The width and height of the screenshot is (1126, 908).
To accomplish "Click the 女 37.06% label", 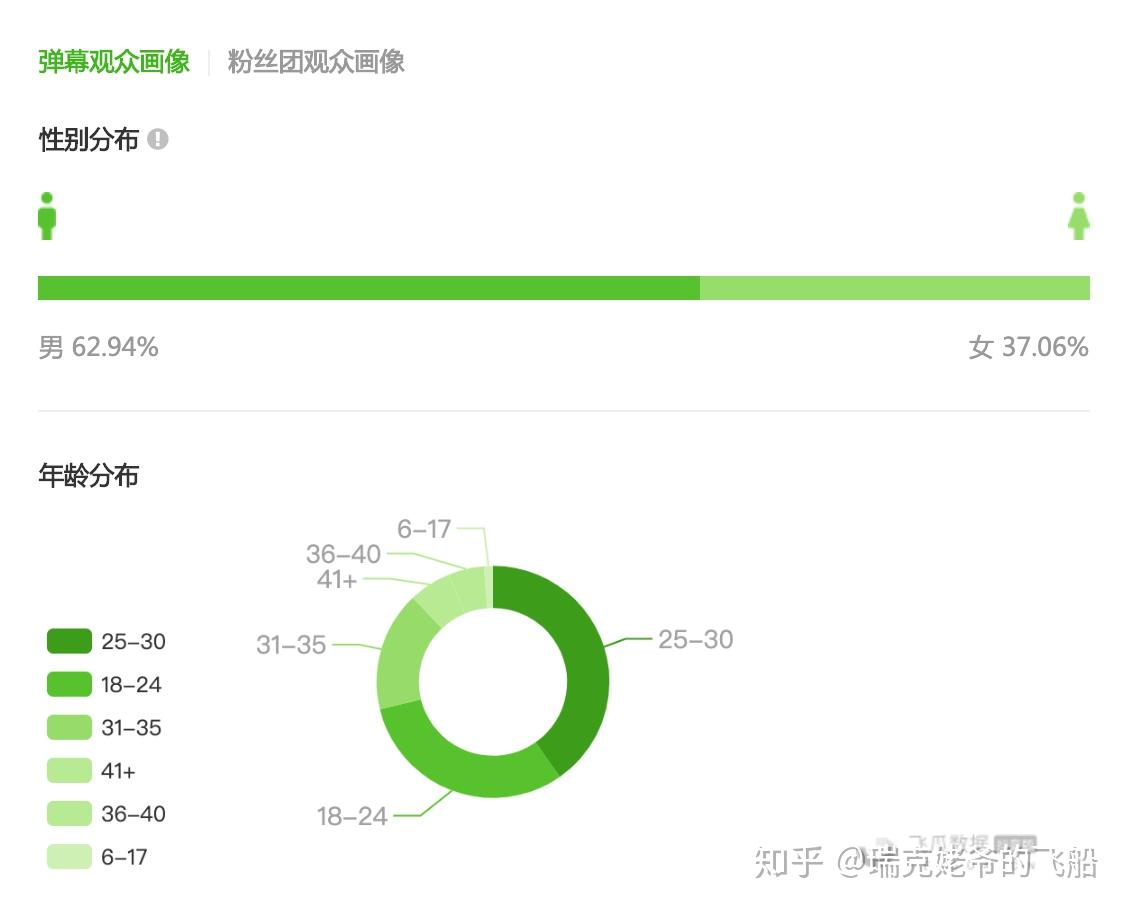I will click(x=1028, y=347).
